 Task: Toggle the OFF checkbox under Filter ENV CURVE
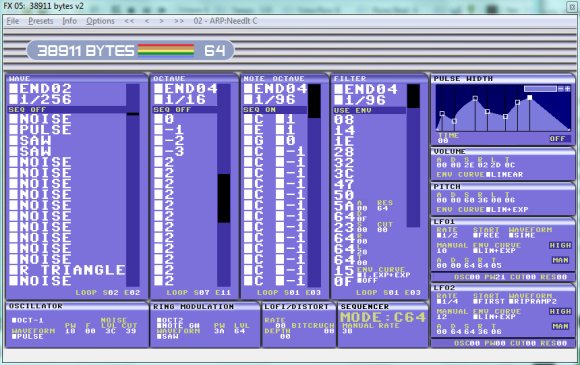tap(368, 280)
